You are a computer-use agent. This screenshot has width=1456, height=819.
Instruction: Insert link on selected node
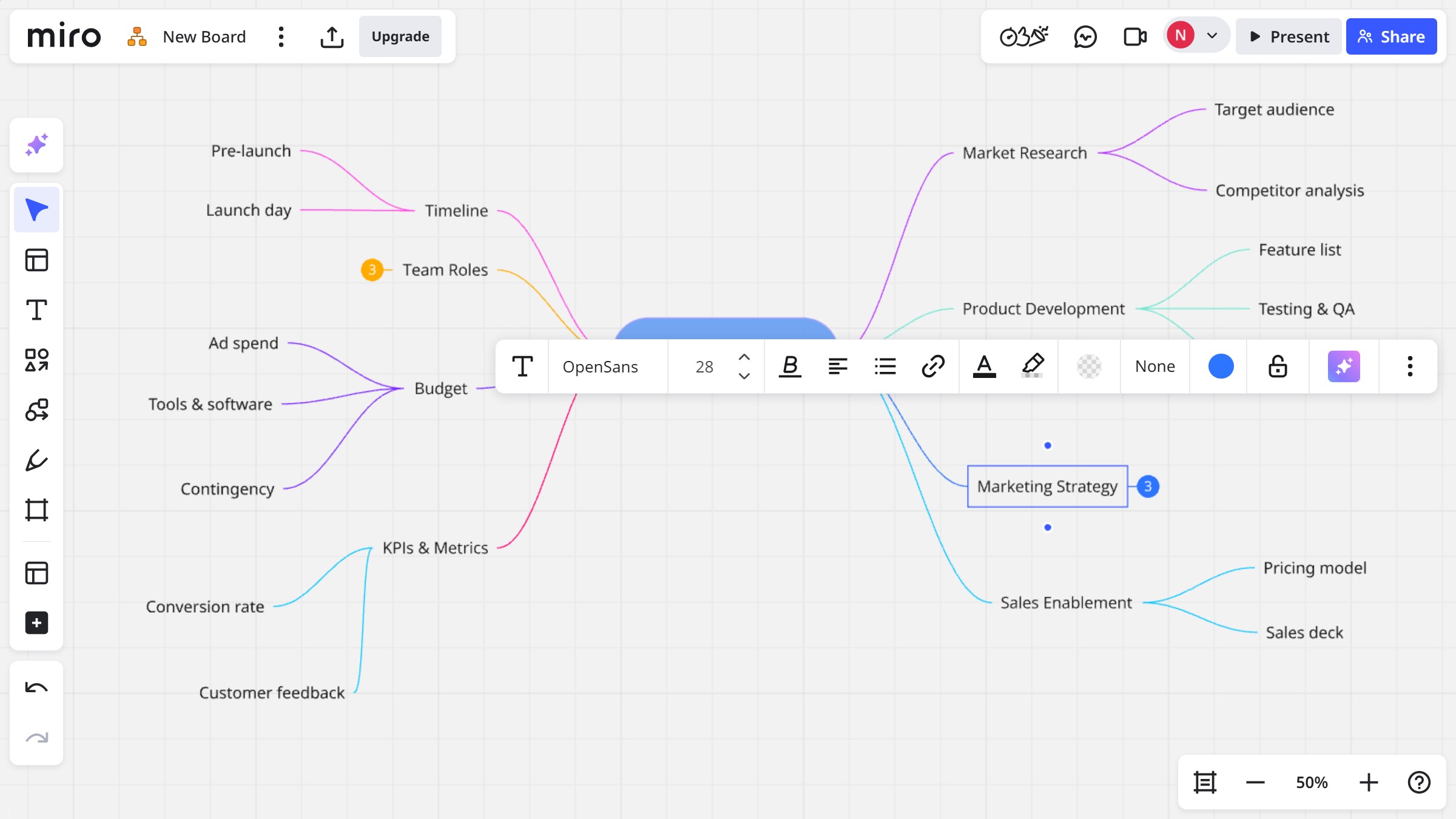pos(933,366)
